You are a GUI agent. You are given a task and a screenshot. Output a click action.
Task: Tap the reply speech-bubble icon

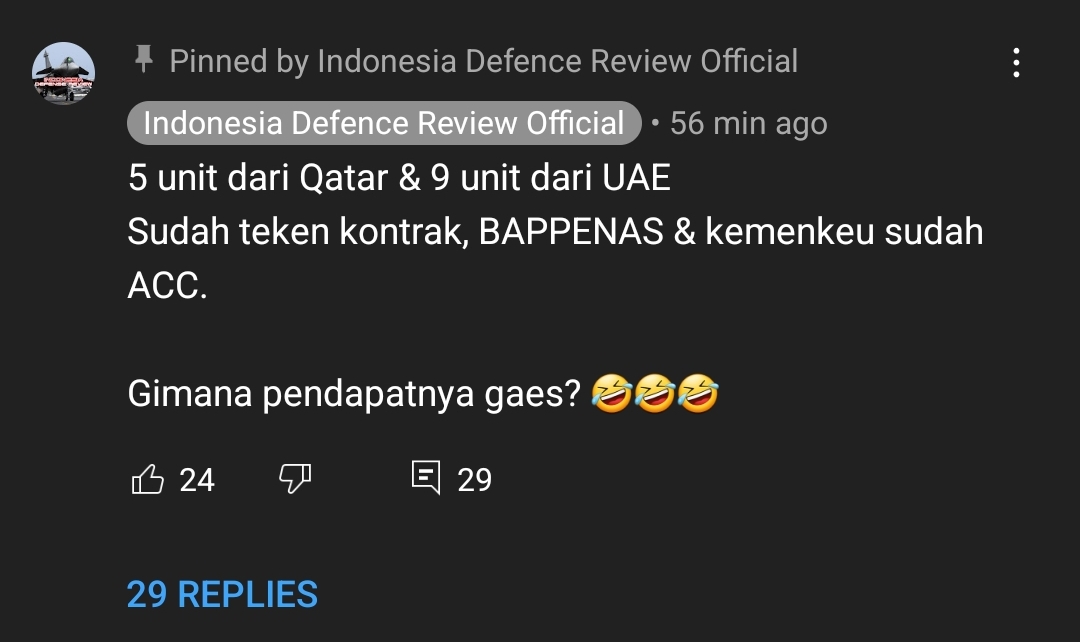click(x=426, y=477)
